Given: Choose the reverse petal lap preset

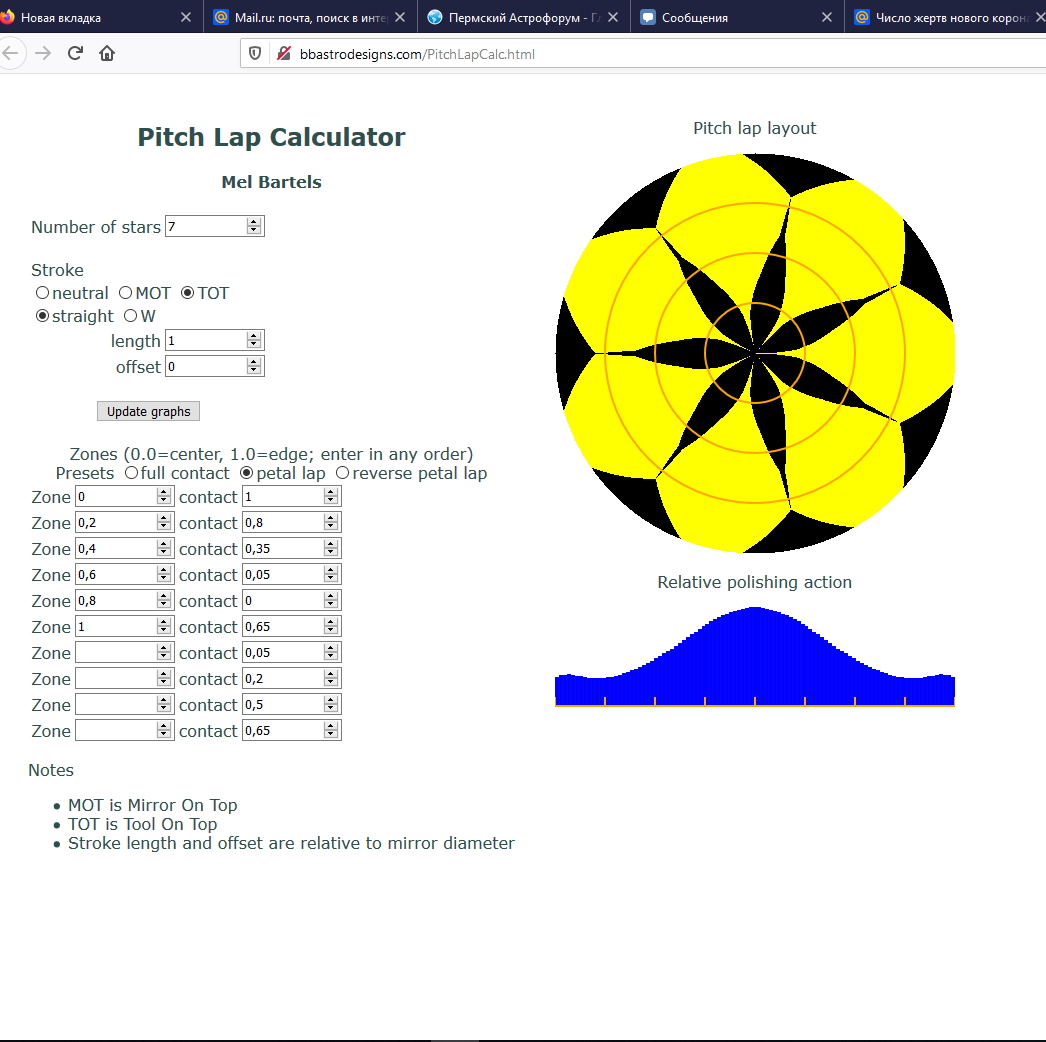Looking at the screenshot, I should coord(343,473).
